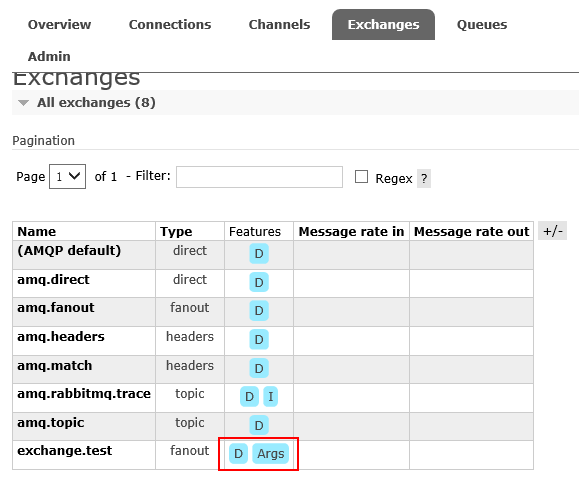Image resolution: width=579 pixels, height=479 pixels.
Task: Click the D badge on amq.direct row
Action: click(259, 282)
